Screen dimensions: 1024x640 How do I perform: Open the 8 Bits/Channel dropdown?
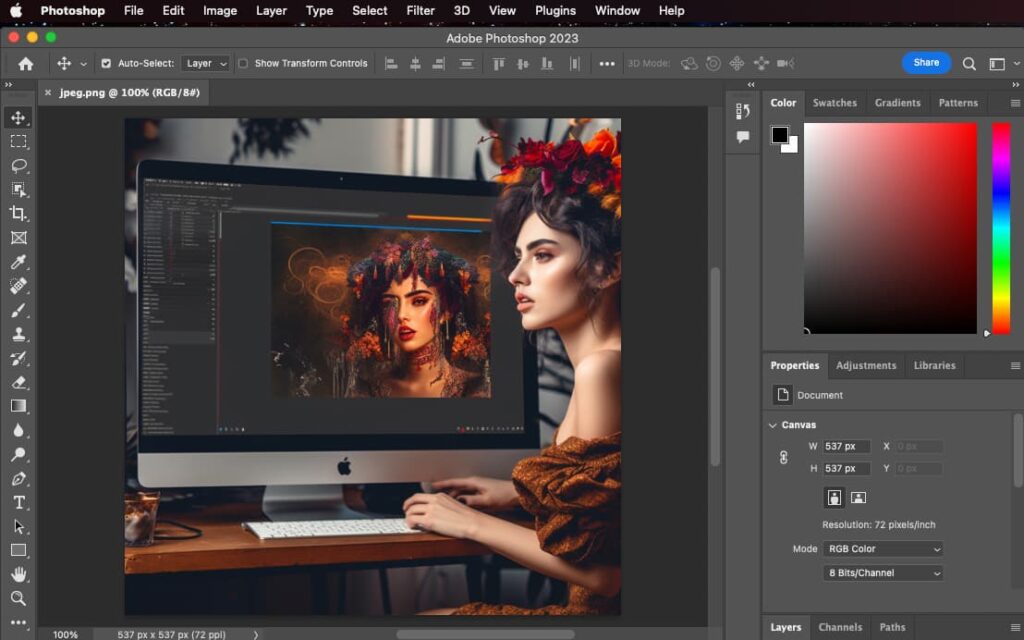tap(883, 572)
